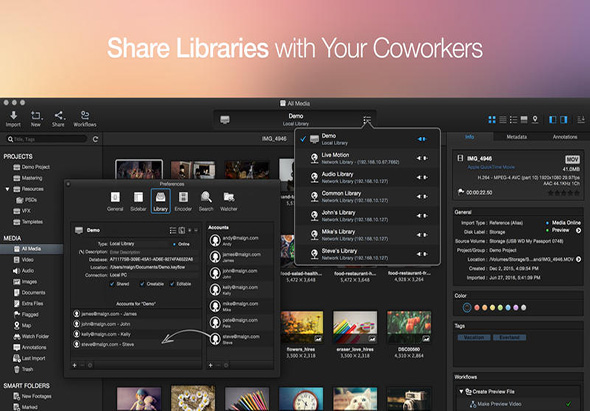This screenshot has width=590, height=411.
Task: Open Demo Project in sidebar
Action: [32, 167]
